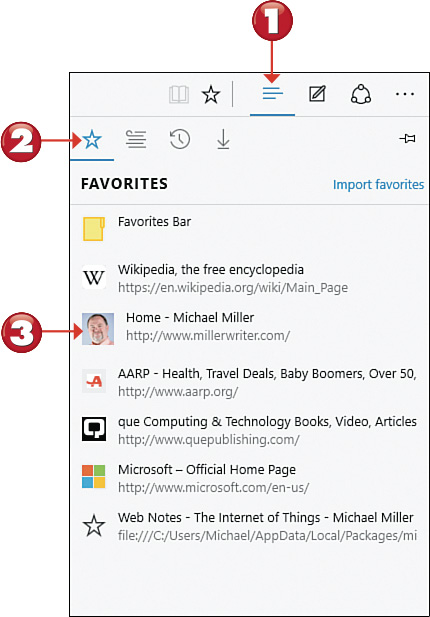
Task: Open the Wikipedia, the free encyclopedia favorite
Action: pyautogui.click(x=249, y=278)
